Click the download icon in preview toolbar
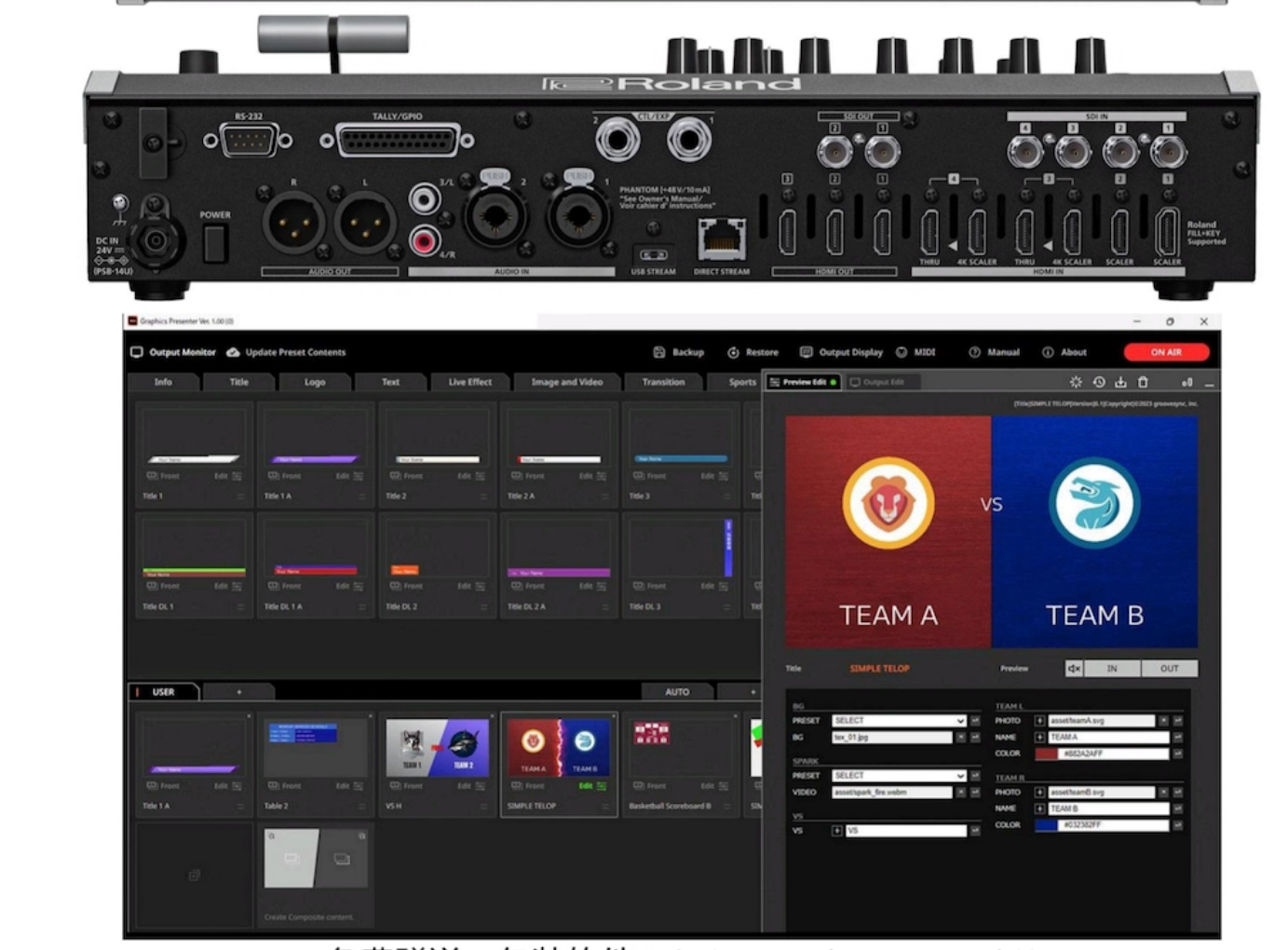The width and height of the screenshot is (1288, 950). pyautogui.click(x=1120, y=382)
